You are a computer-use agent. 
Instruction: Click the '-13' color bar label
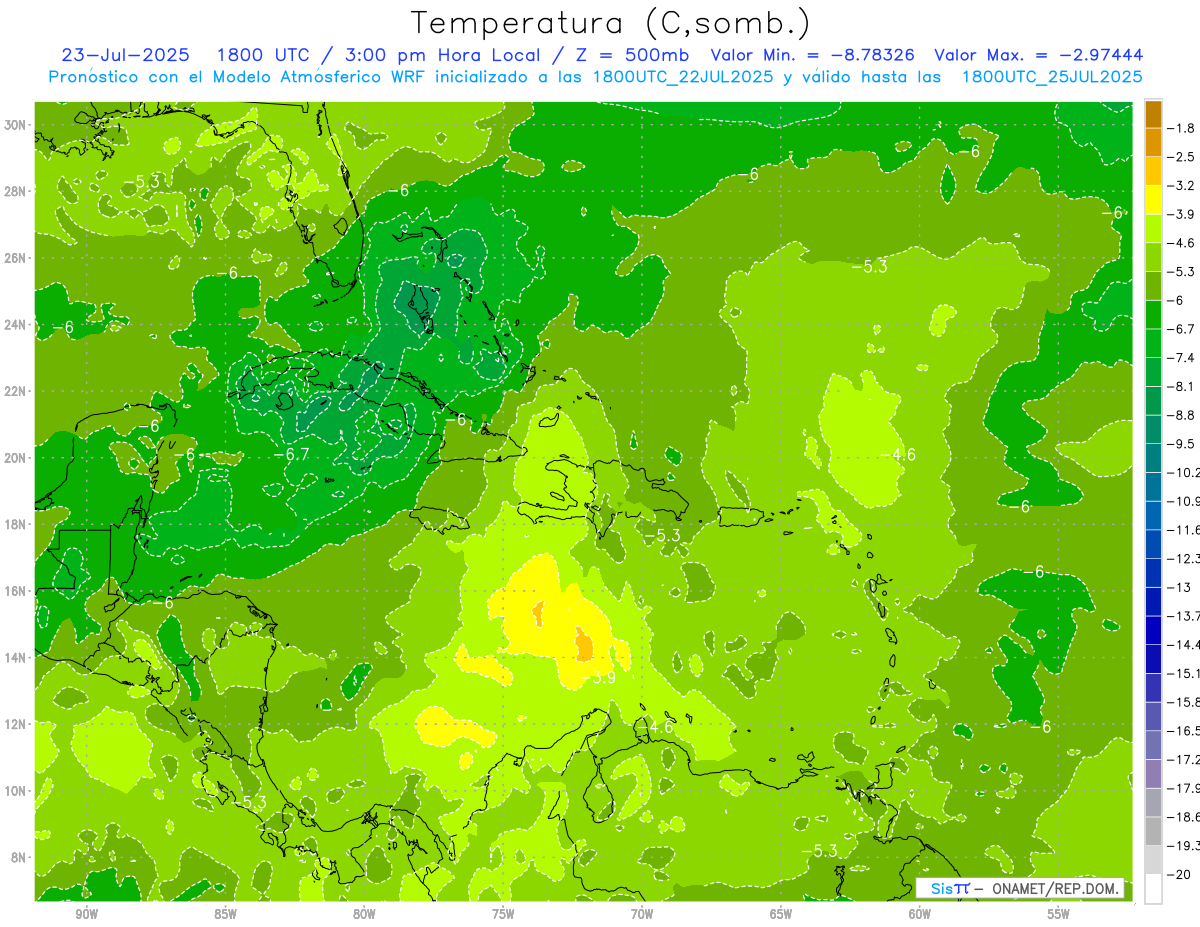(1180, 588)
